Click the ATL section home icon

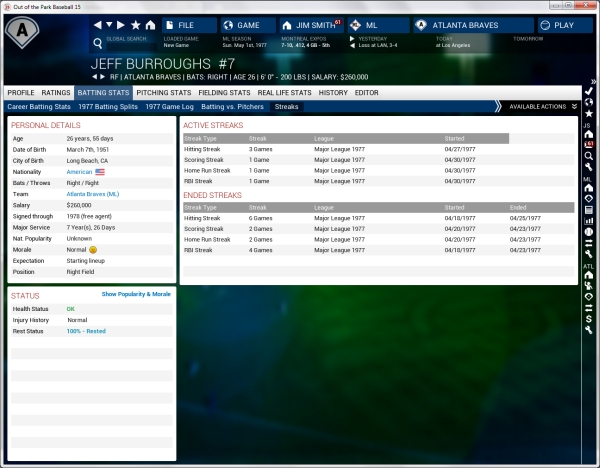click(589, 275)
